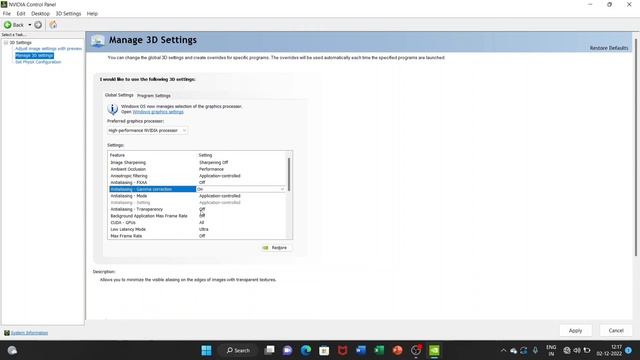Select the Antialiasing - Transparency row

198,209
